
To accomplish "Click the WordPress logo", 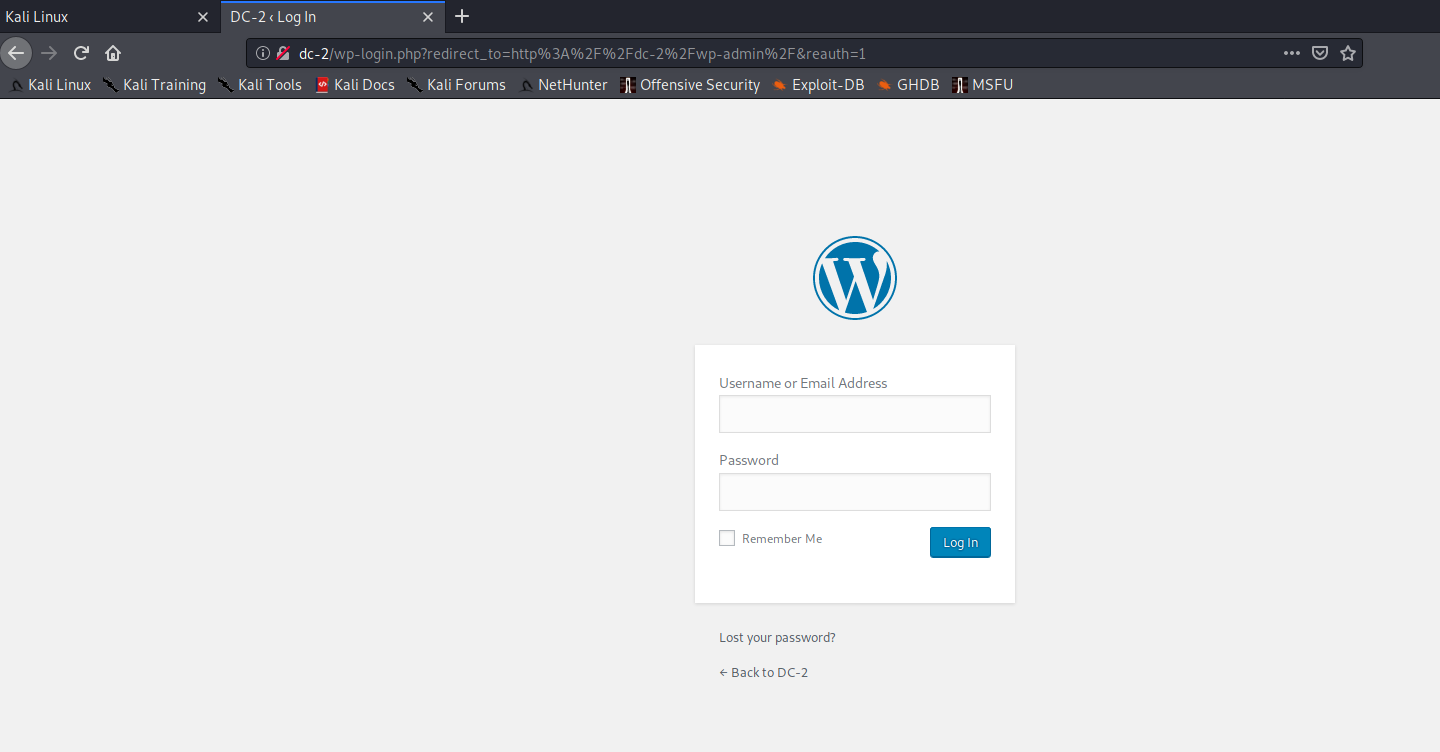I will (855, 278).
